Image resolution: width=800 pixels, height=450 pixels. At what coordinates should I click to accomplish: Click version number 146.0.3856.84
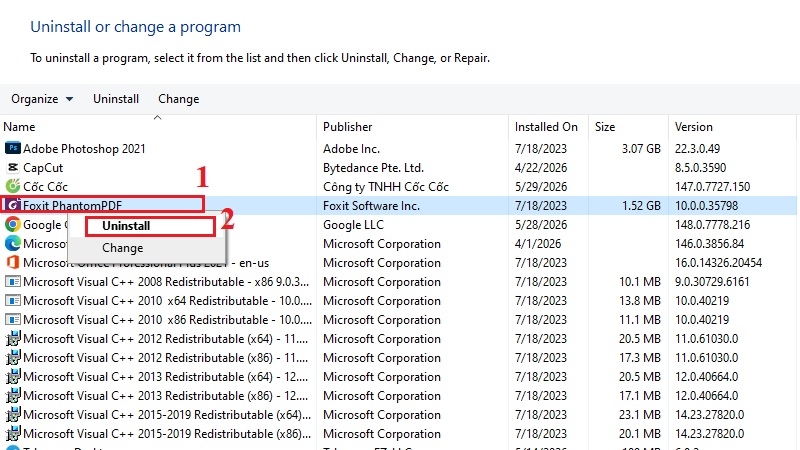(x=709, y=243)
